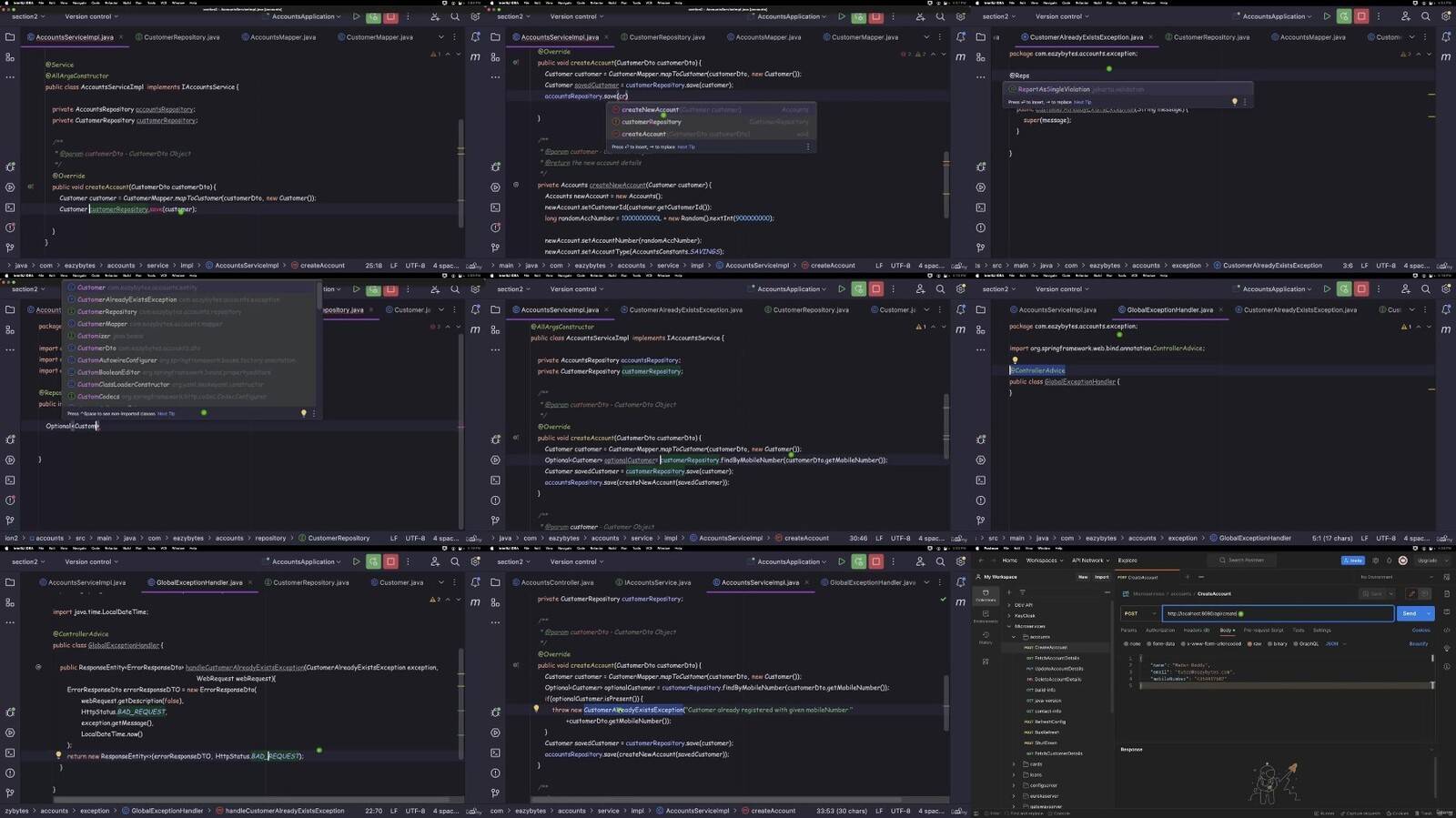Open Postman settings gear icon
1456x818 pixels.
click(x=1375, y=560)
